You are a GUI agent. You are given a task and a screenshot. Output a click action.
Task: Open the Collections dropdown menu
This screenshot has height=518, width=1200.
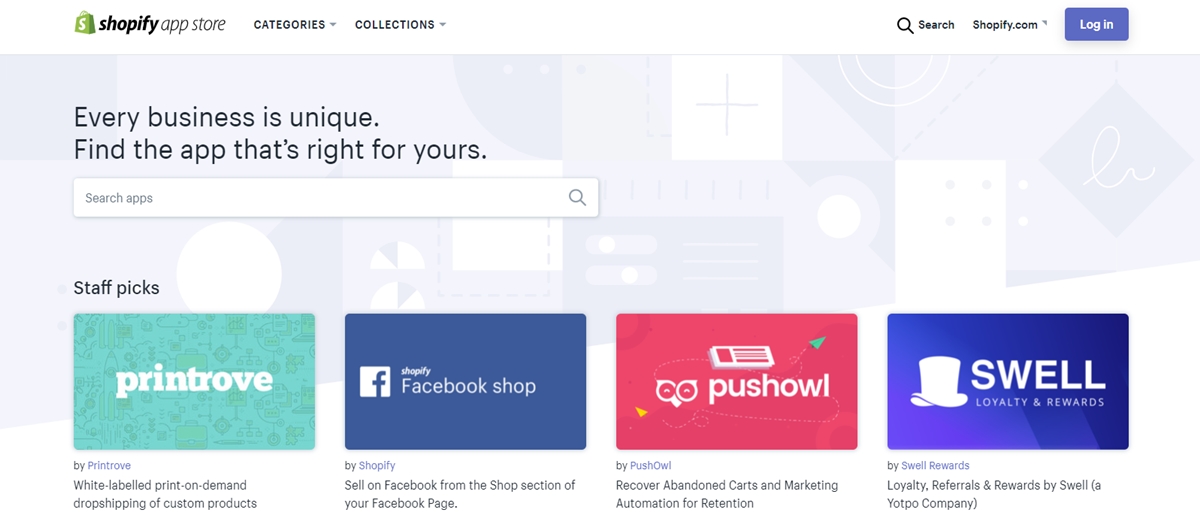point(400,24)
